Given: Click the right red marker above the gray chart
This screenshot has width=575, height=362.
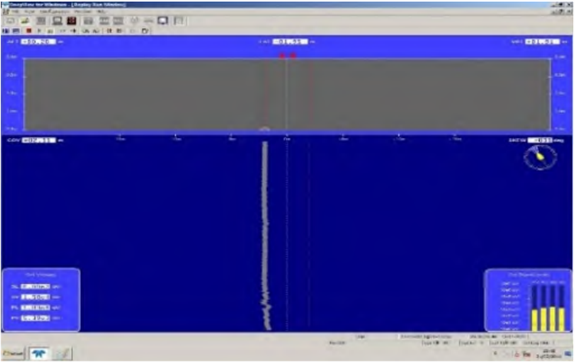Looking at the screenshot, I should (x=293, y=56).
